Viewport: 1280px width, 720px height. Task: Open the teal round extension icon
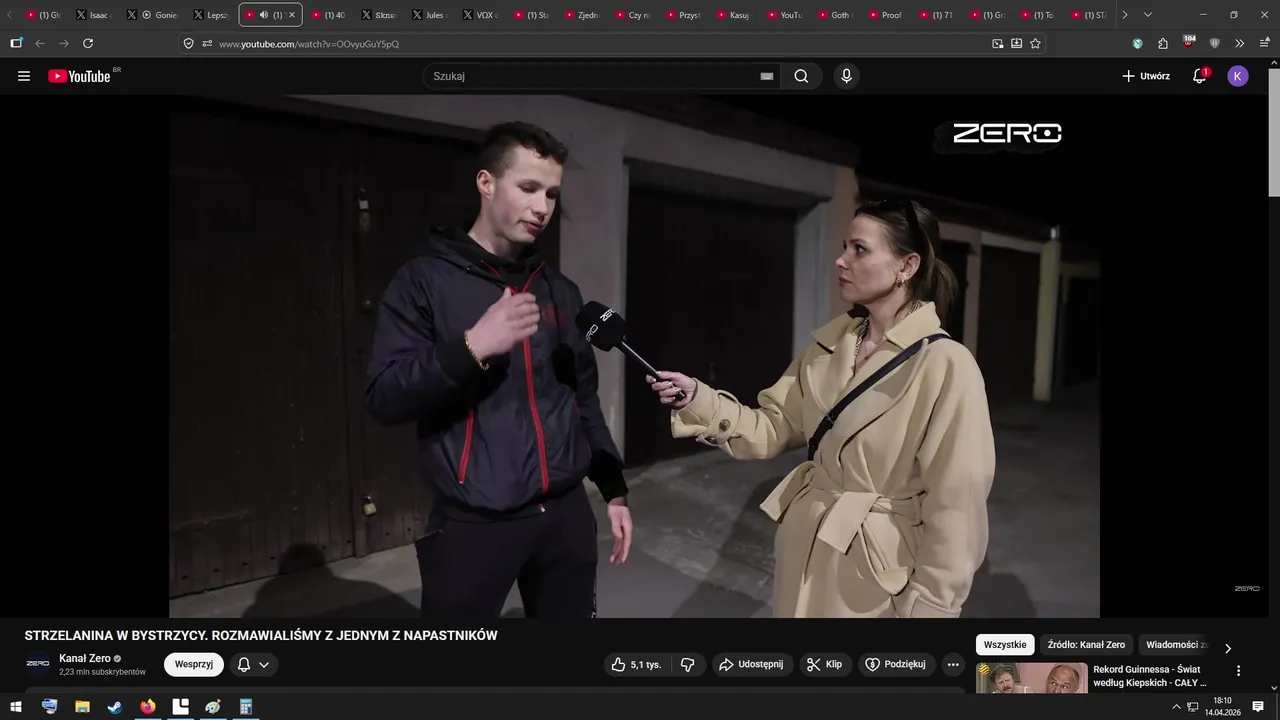[x=1137, y=43]
